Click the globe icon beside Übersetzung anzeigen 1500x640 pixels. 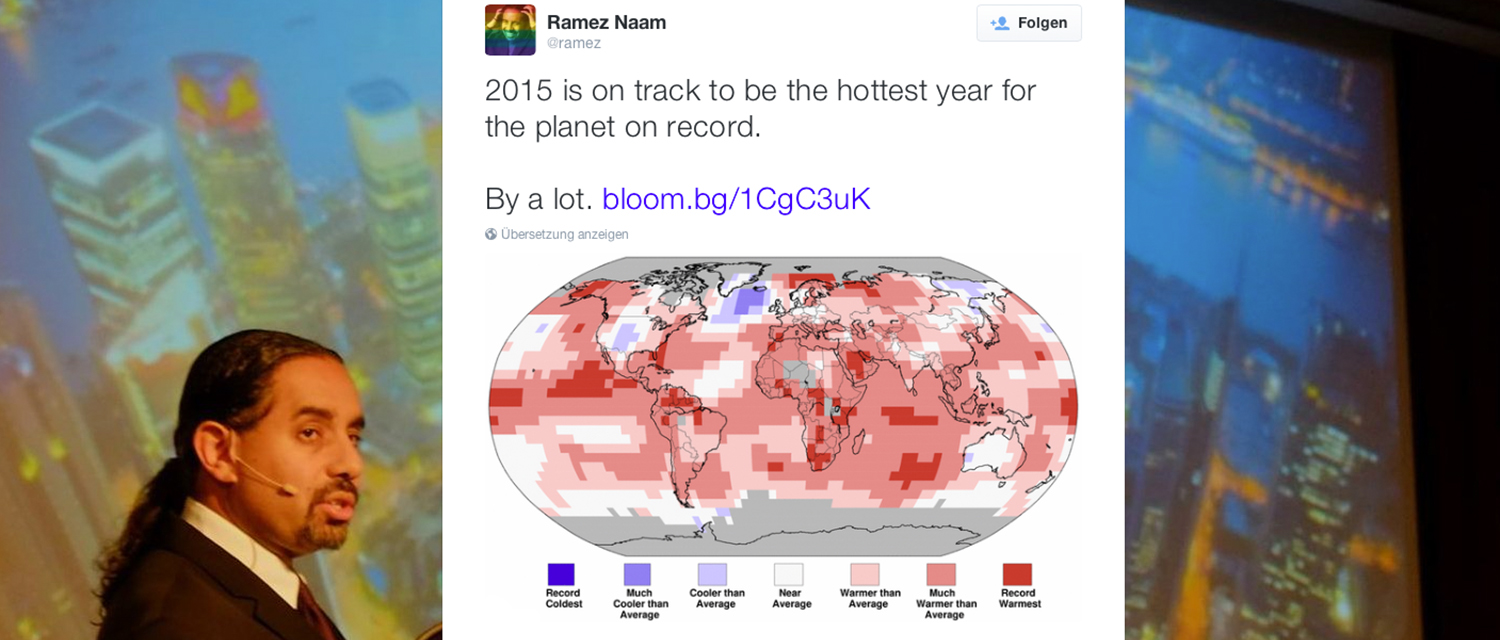click(491, 235)
